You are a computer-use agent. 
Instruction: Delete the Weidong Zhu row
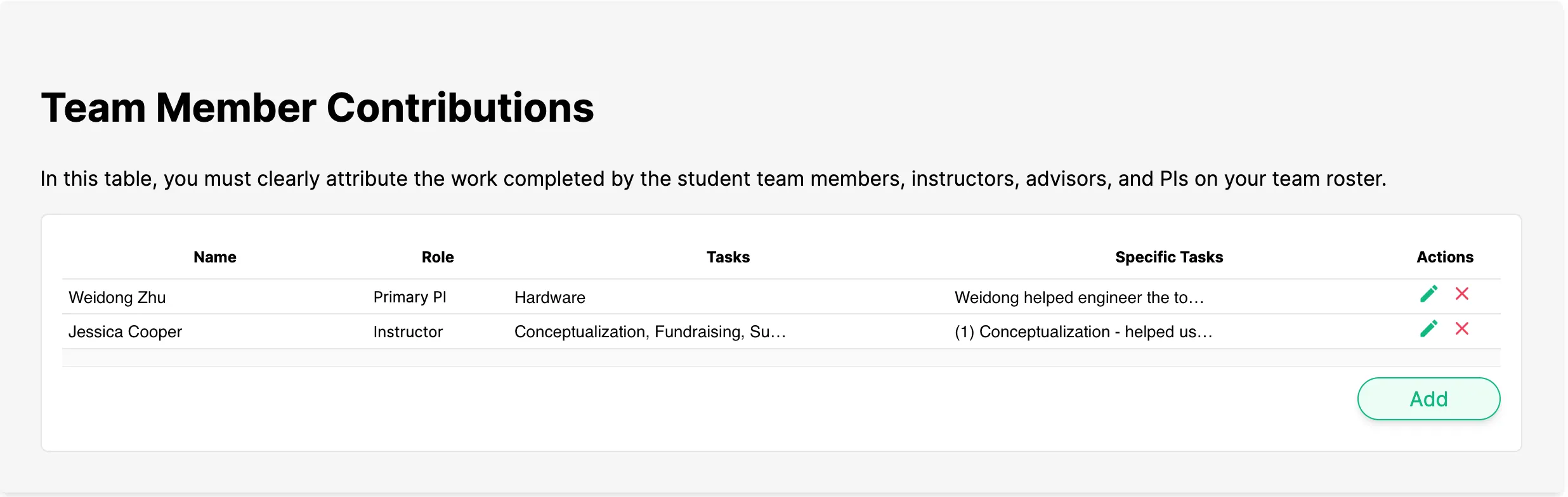tap(1462, 294)
